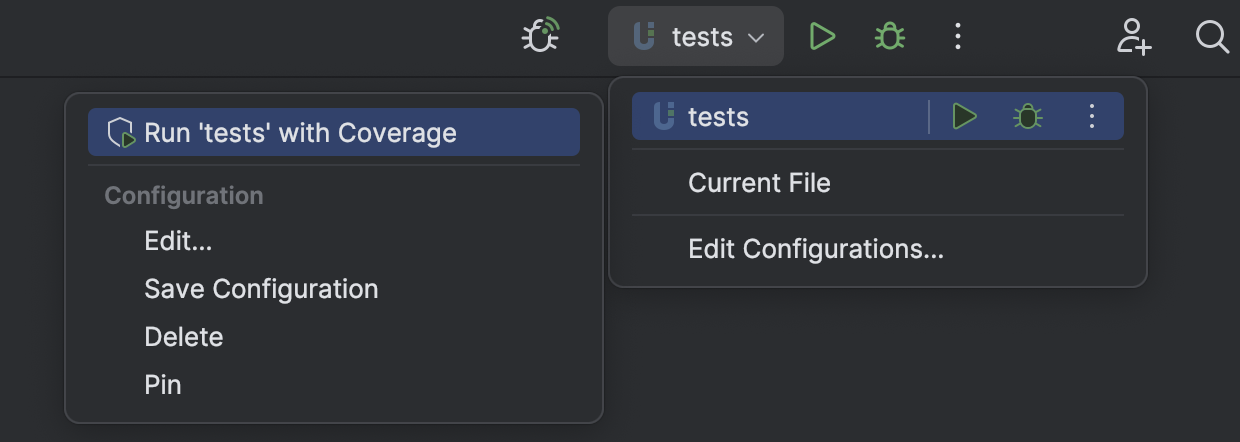Choose Edit... under Configuration
Image resolution: width=1240 pixels, height=442 pixels.
pyautogui.click(x=178, y=241)
